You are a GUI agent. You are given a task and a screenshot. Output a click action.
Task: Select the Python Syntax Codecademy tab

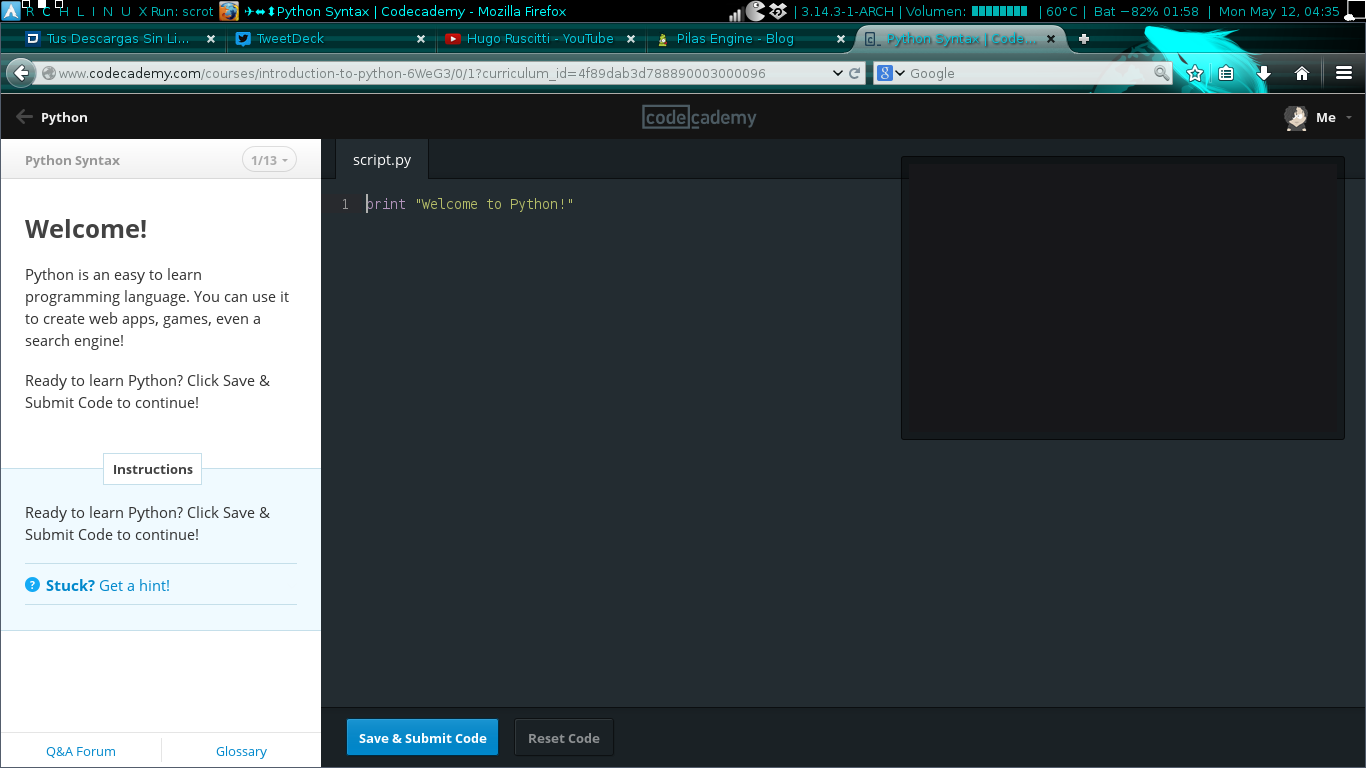960,39
